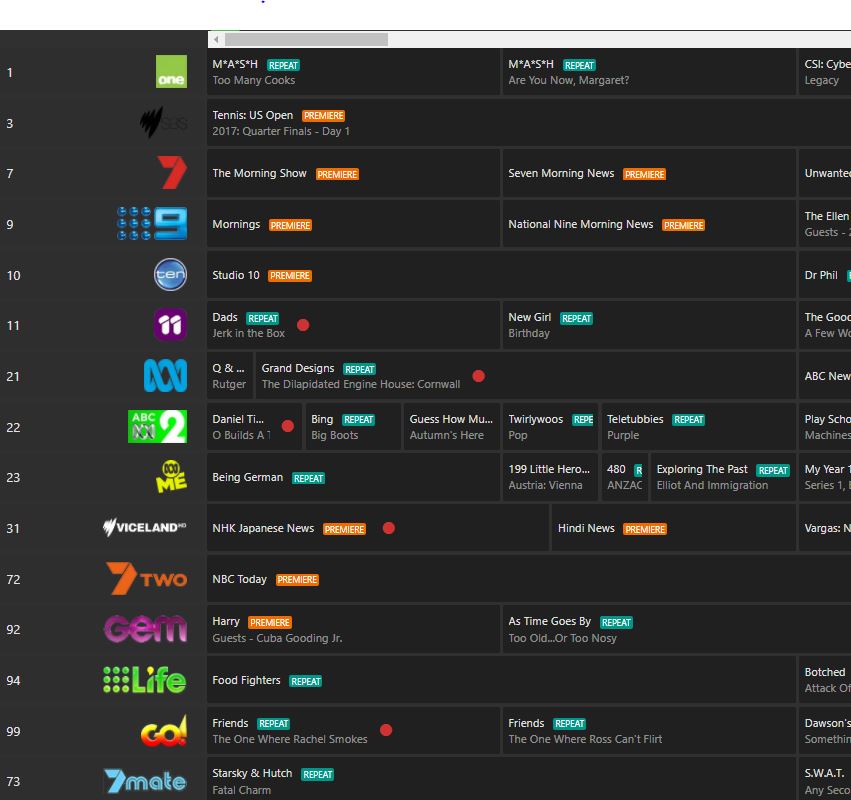Click channel number 99 label

click(13, 731)
